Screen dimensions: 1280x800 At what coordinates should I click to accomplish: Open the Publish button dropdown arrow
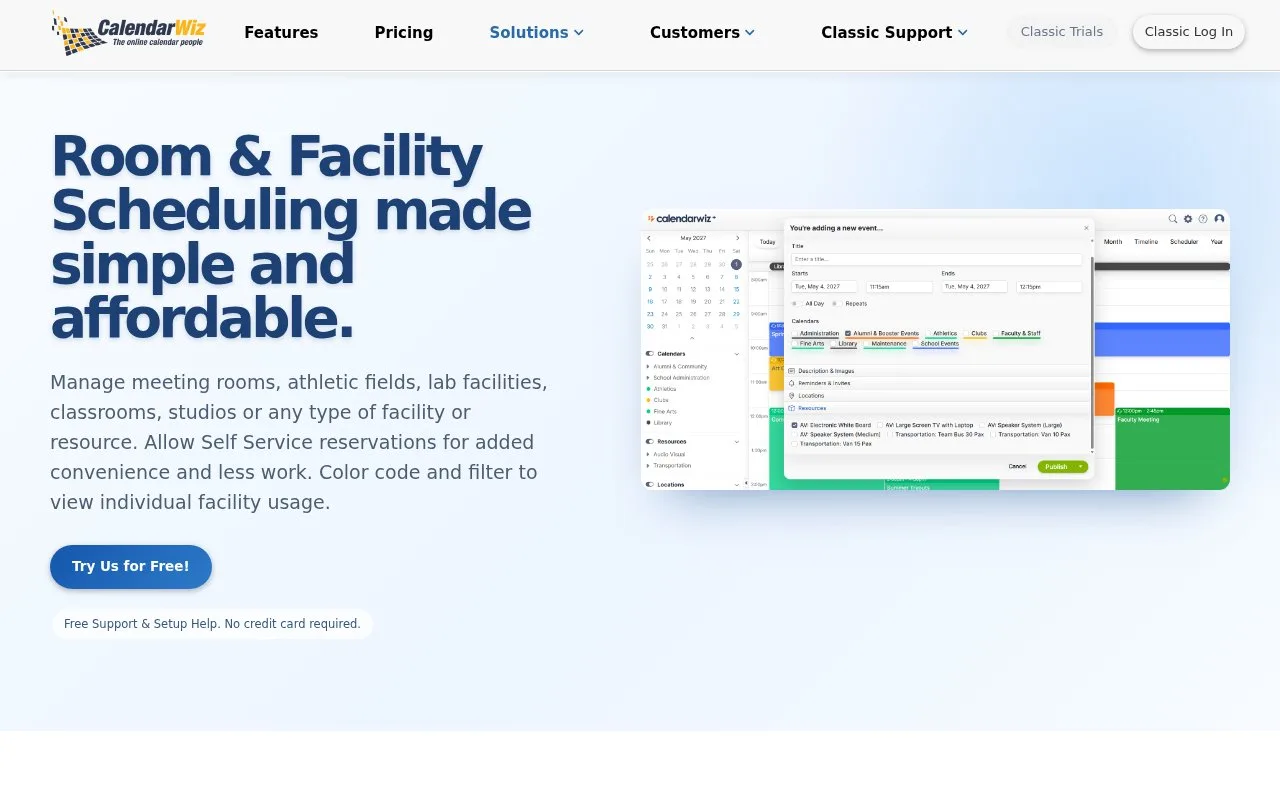tap(1081, 467)
